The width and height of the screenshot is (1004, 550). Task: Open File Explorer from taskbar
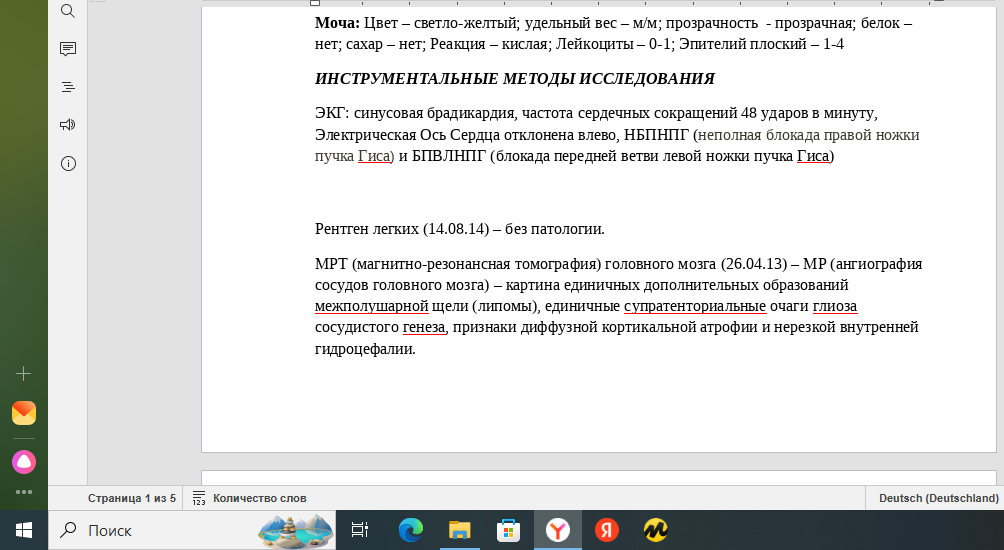pyautogui.click(x=459, y=530)
